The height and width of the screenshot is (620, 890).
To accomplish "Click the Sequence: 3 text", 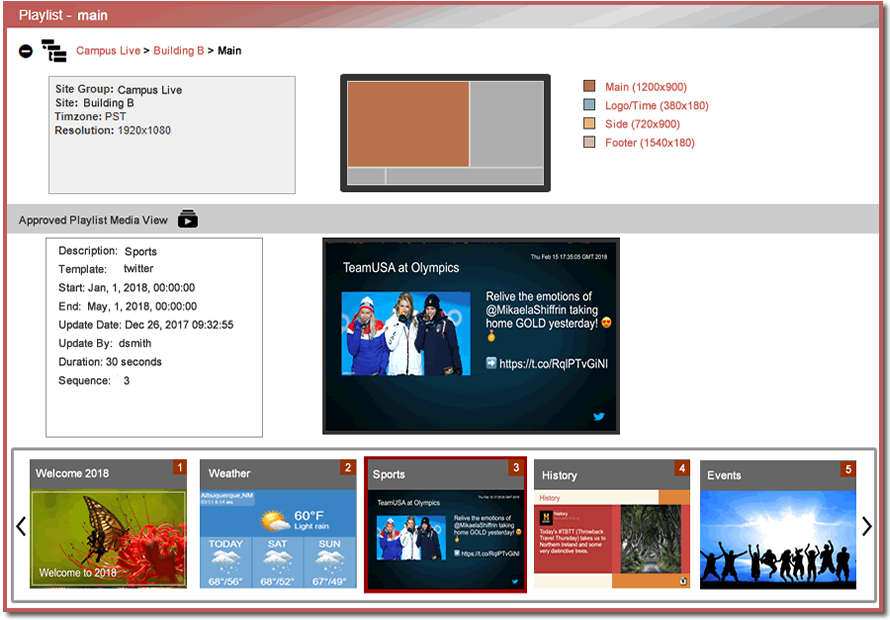I will point(94,380).
